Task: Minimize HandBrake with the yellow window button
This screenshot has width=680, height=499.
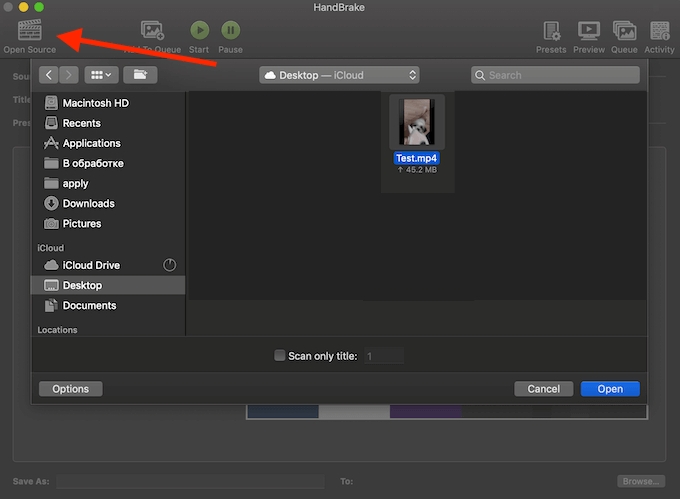Action: click(x=23, y=7)
